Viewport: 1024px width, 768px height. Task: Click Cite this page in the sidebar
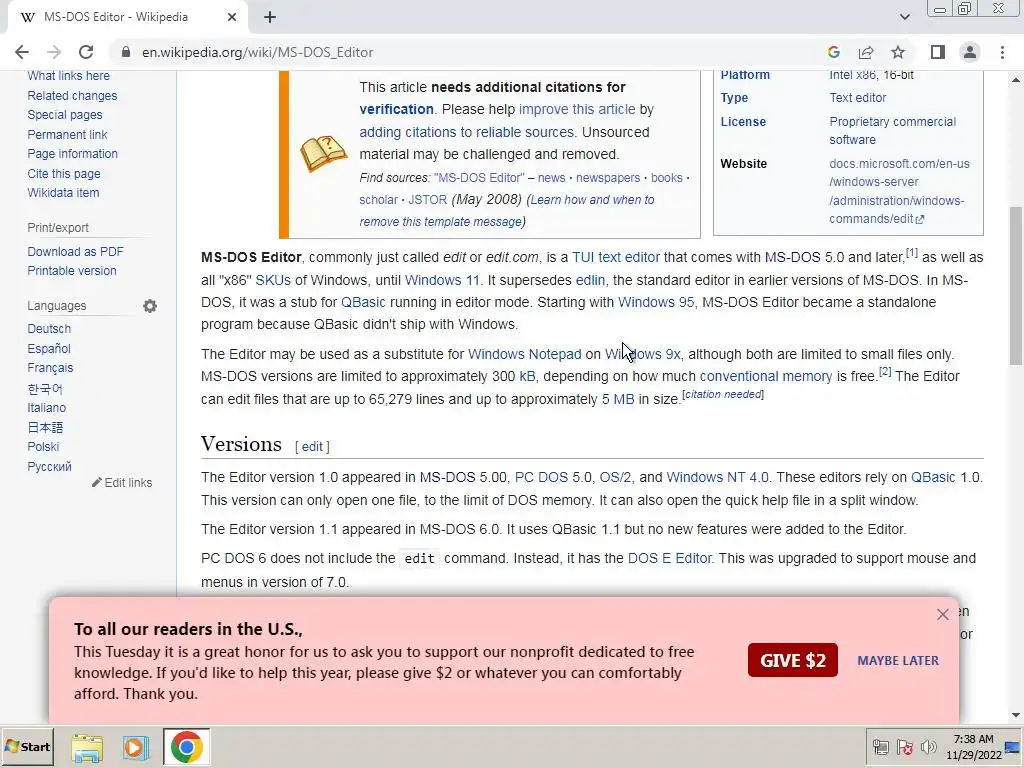pyautogui.click(x=64, y=174)
